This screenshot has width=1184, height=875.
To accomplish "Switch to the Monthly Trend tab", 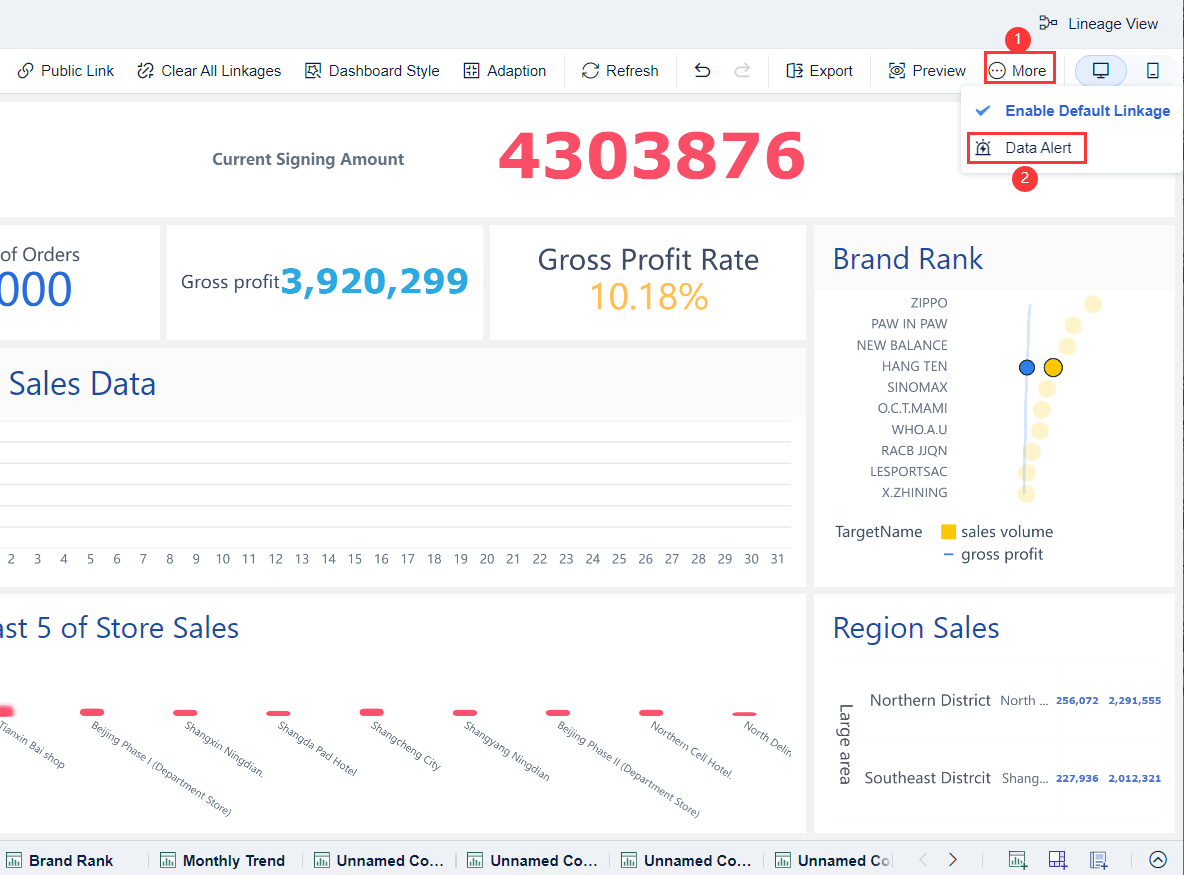I will (232, 860).
